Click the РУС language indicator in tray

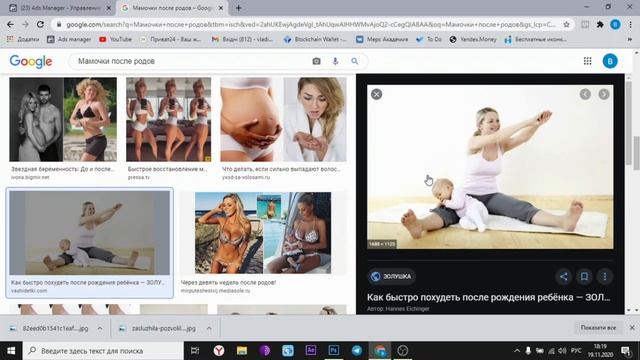tap(576, 351)
